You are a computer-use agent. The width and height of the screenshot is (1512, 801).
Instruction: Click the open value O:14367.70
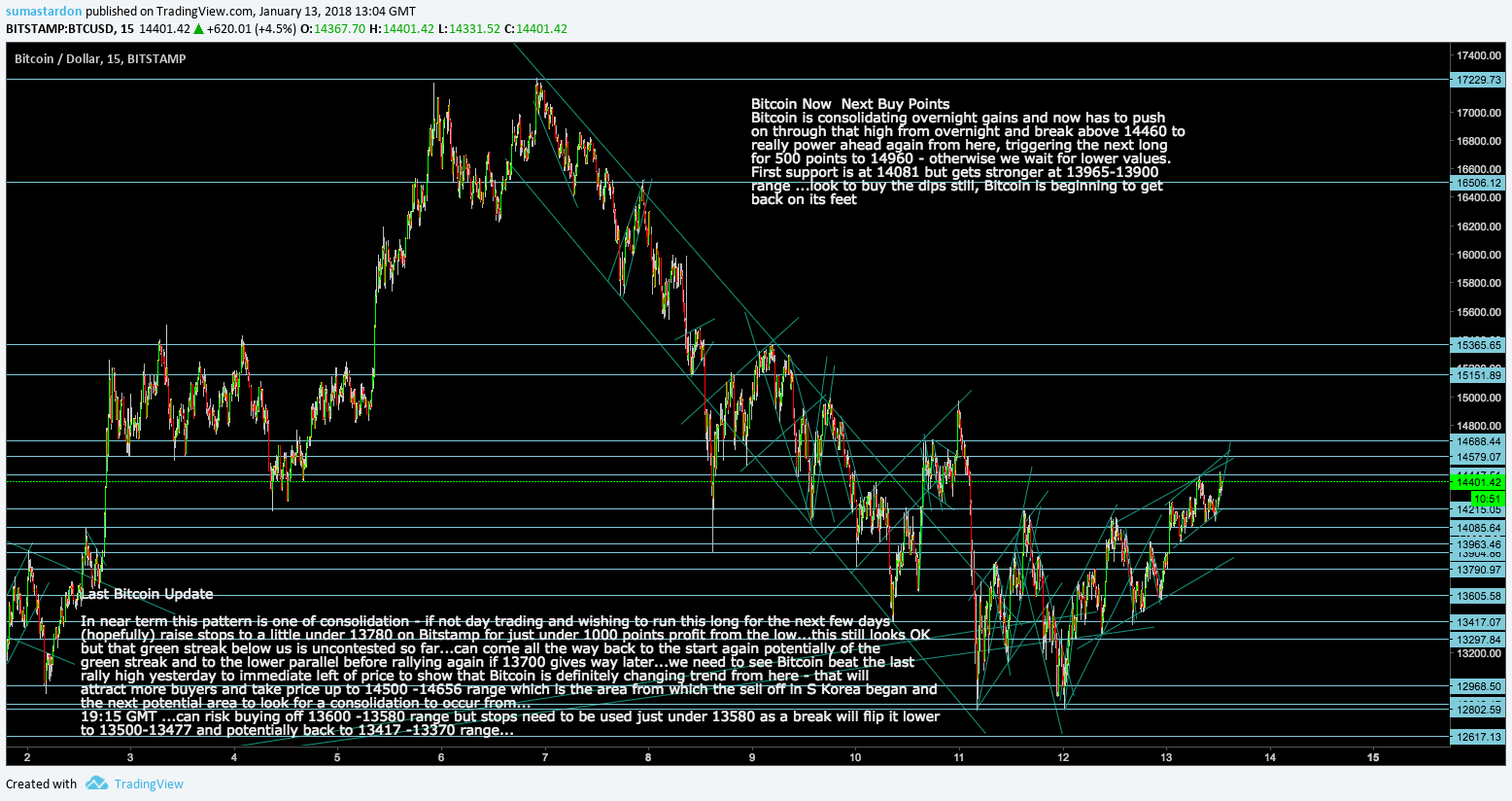(332, 29)
